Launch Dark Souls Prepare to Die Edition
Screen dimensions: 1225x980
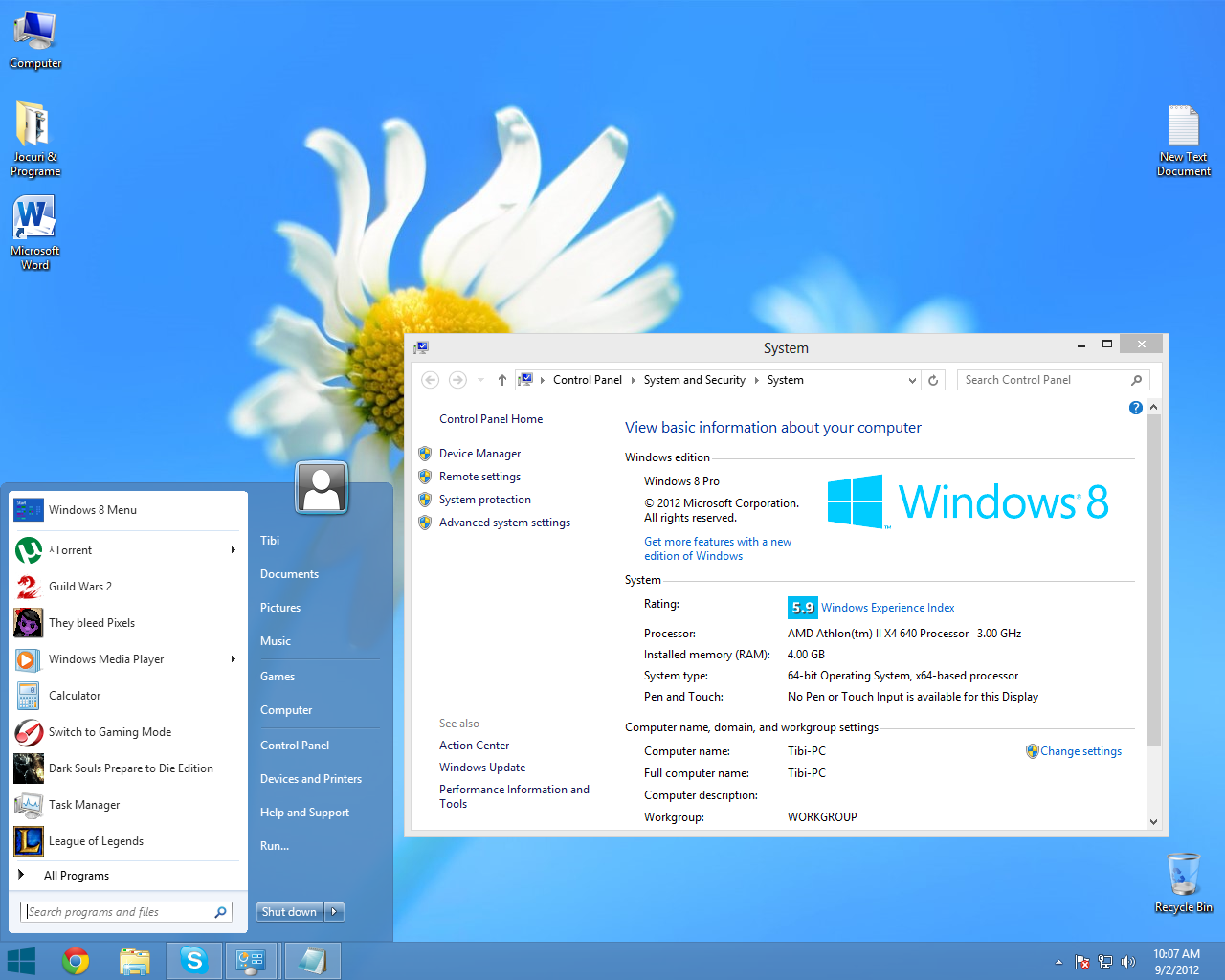pos(126,768)
